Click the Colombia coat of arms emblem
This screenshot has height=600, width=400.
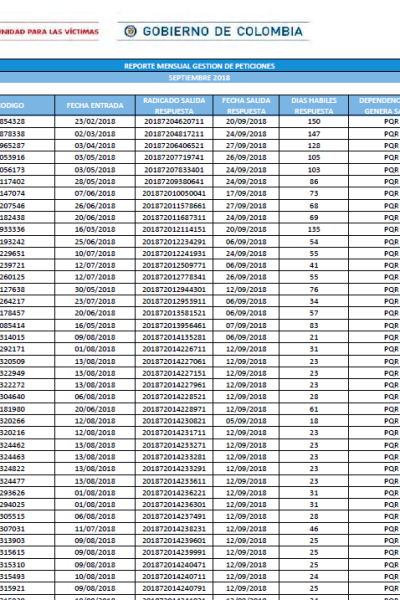(x=130, y=31)
